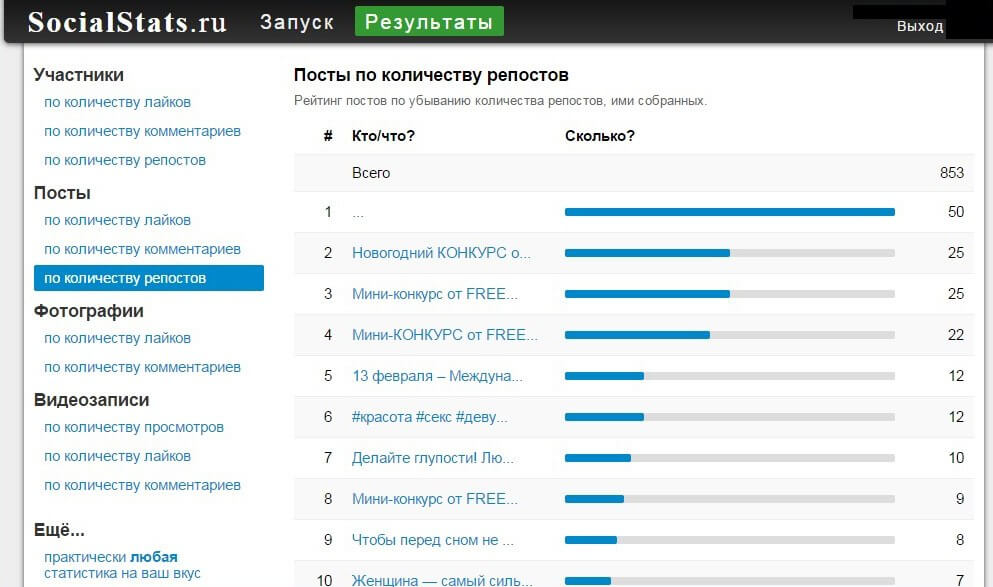Switch to the Запуск tab
Viewport: 993px width, 587px height.
tap(296, 22)
